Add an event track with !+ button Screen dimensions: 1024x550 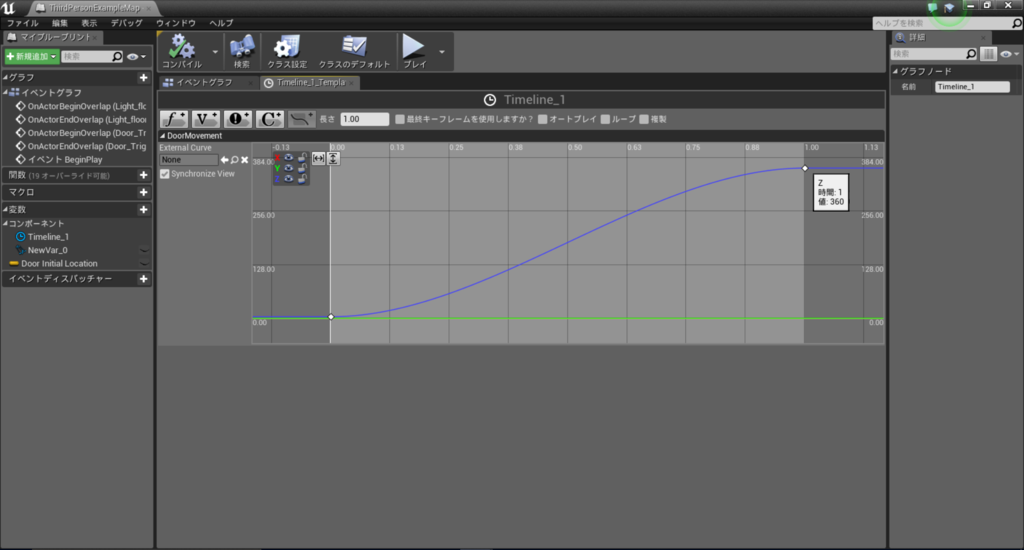point(237,119)
